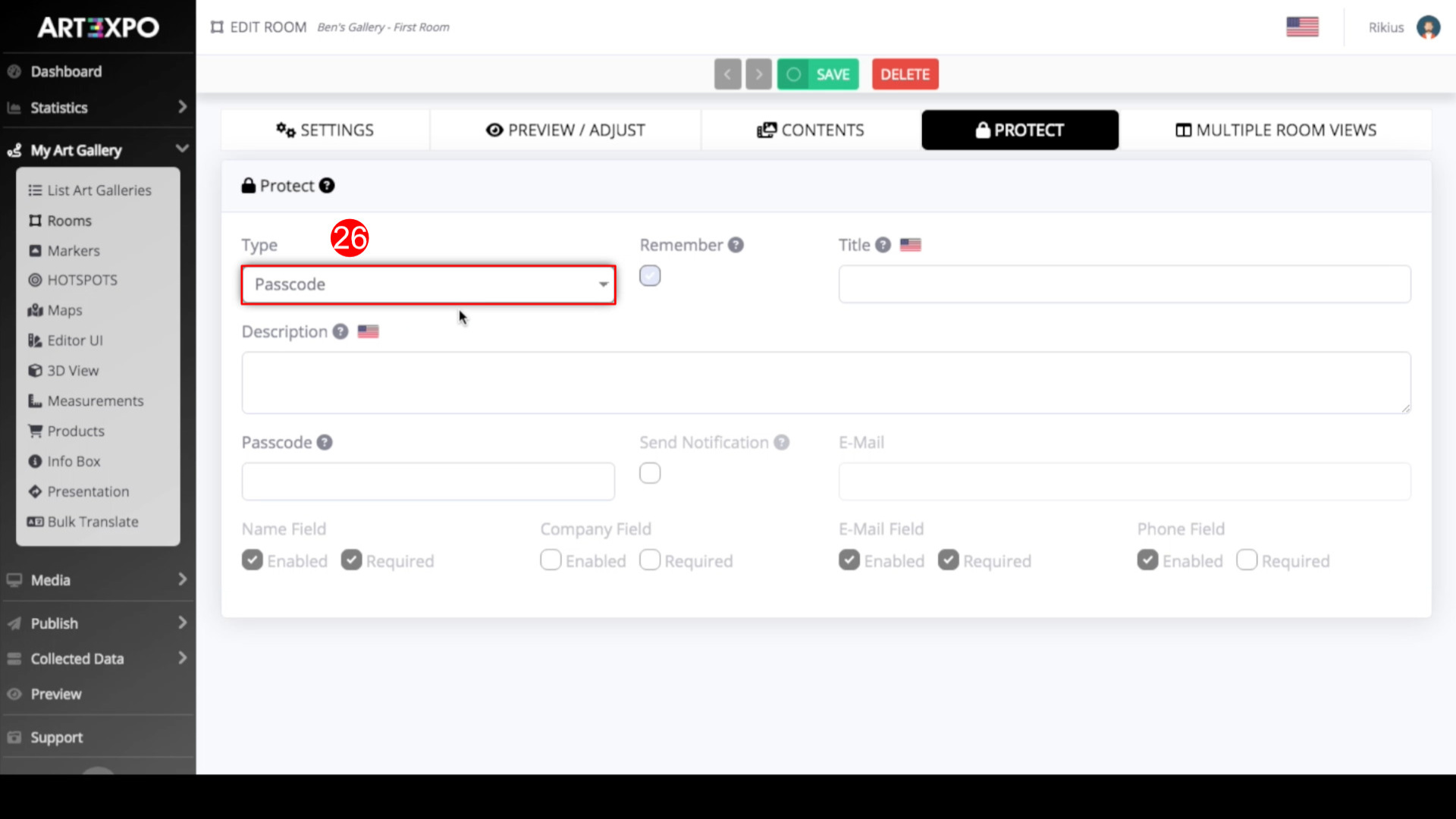Switch to the Contents tab
The width and height of the screenshot is (1456, 819).
click(811, 130)
